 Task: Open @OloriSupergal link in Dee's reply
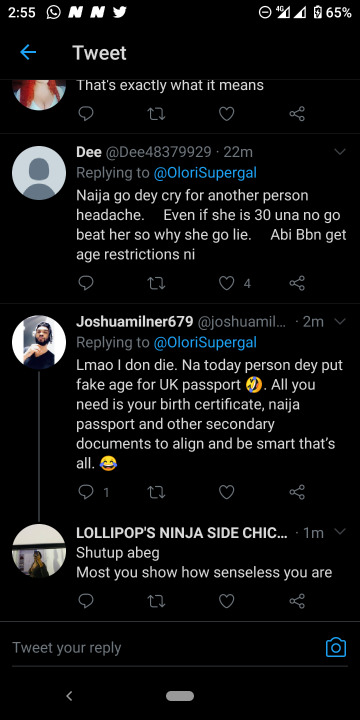[x=205, y=173]
